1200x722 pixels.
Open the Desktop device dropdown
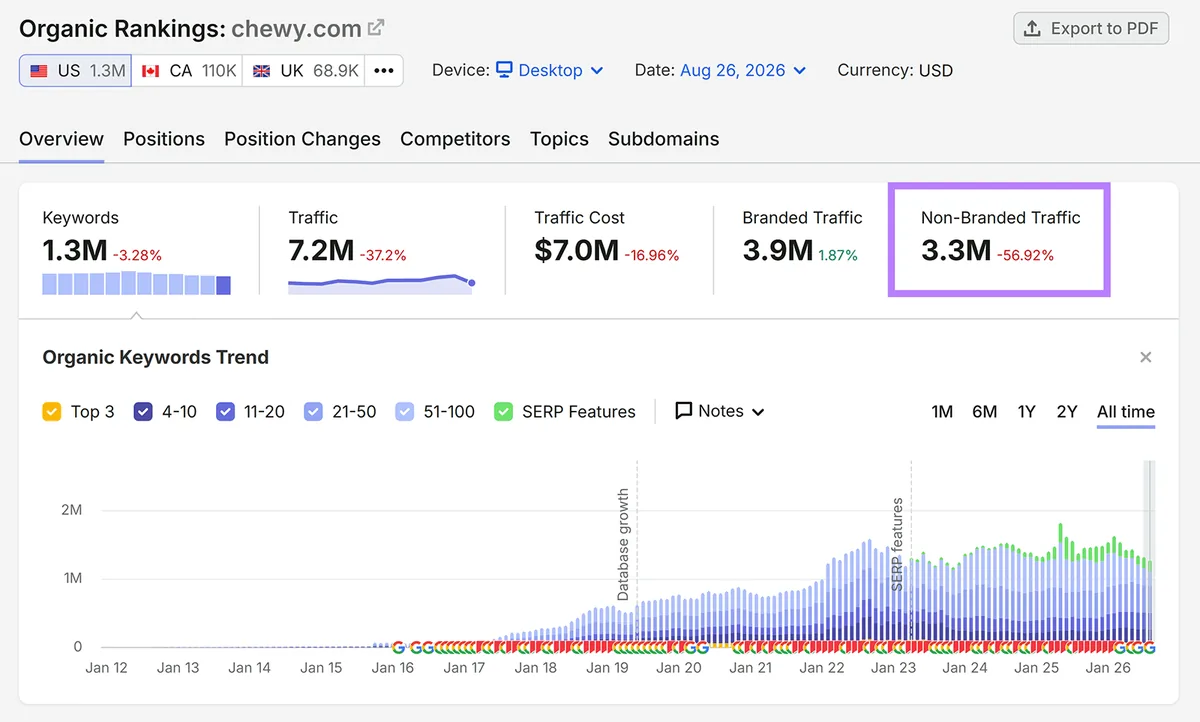tap(549, 71)
